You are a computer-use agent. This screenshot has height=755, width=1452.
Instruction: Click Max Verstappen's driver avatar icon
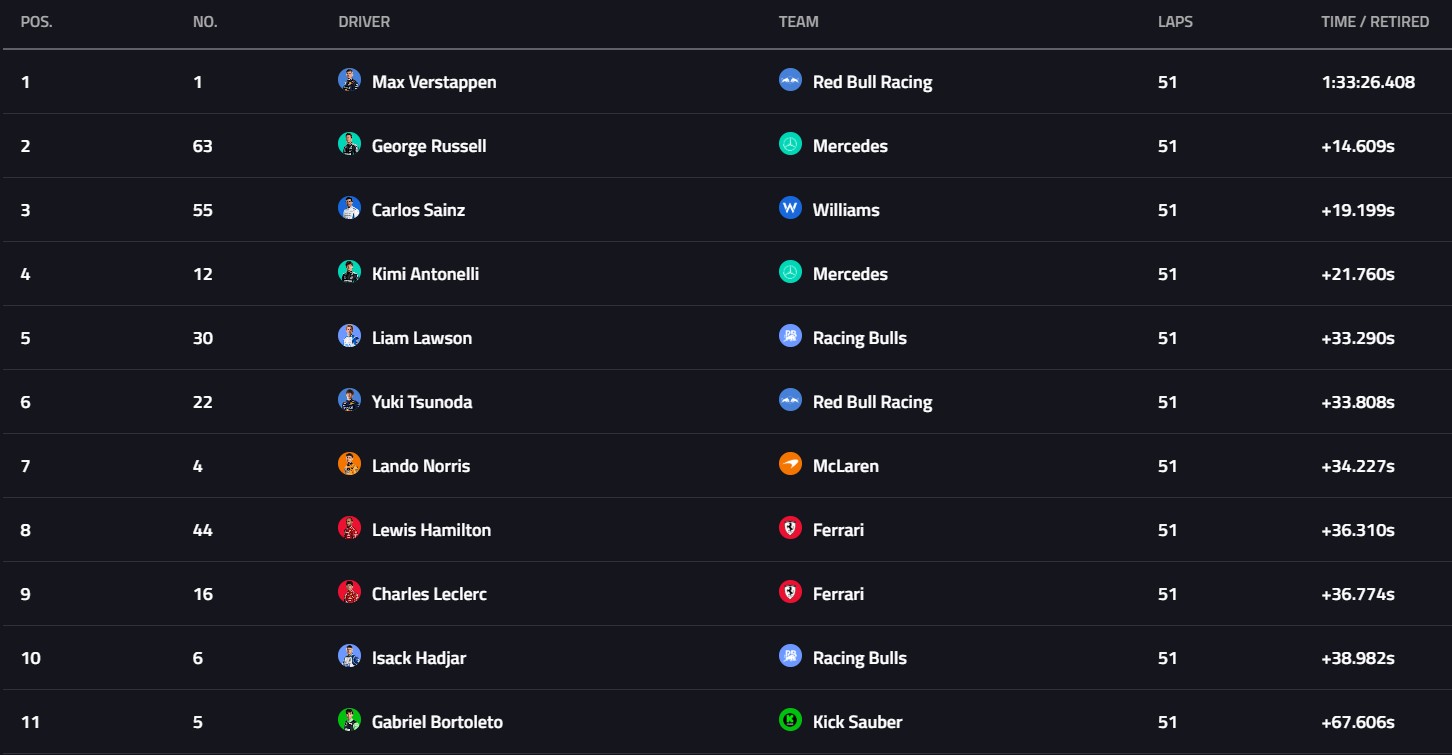[x=349, y=80]
